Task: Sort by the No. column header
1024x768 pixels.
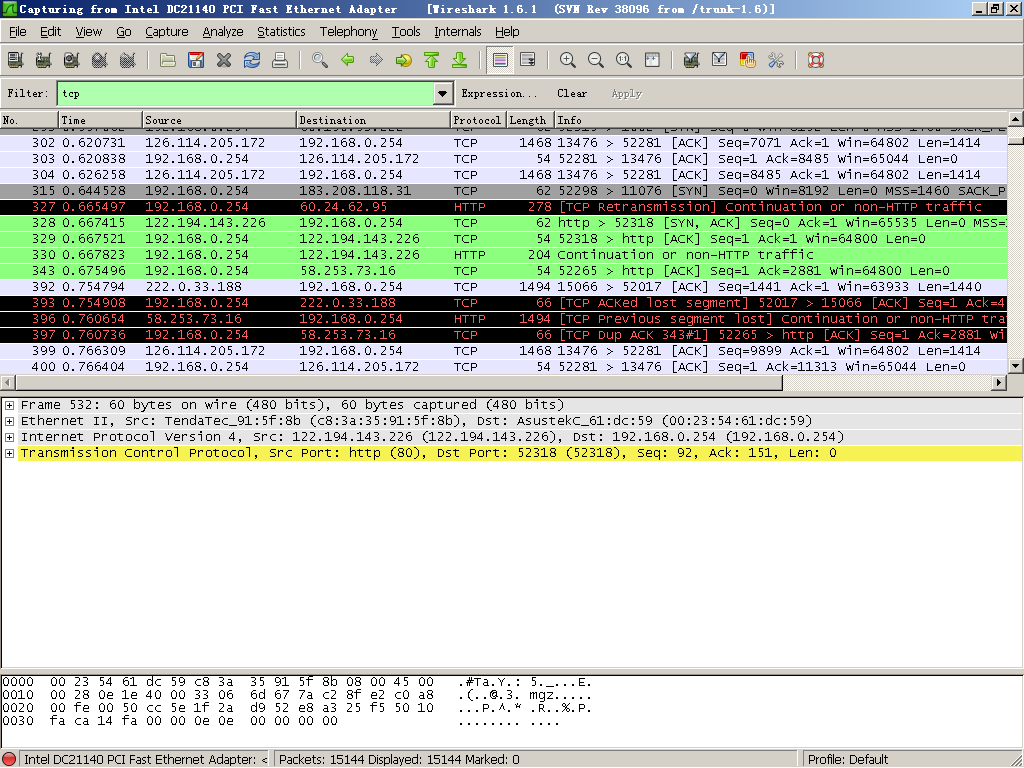Action: click(29, 120)
